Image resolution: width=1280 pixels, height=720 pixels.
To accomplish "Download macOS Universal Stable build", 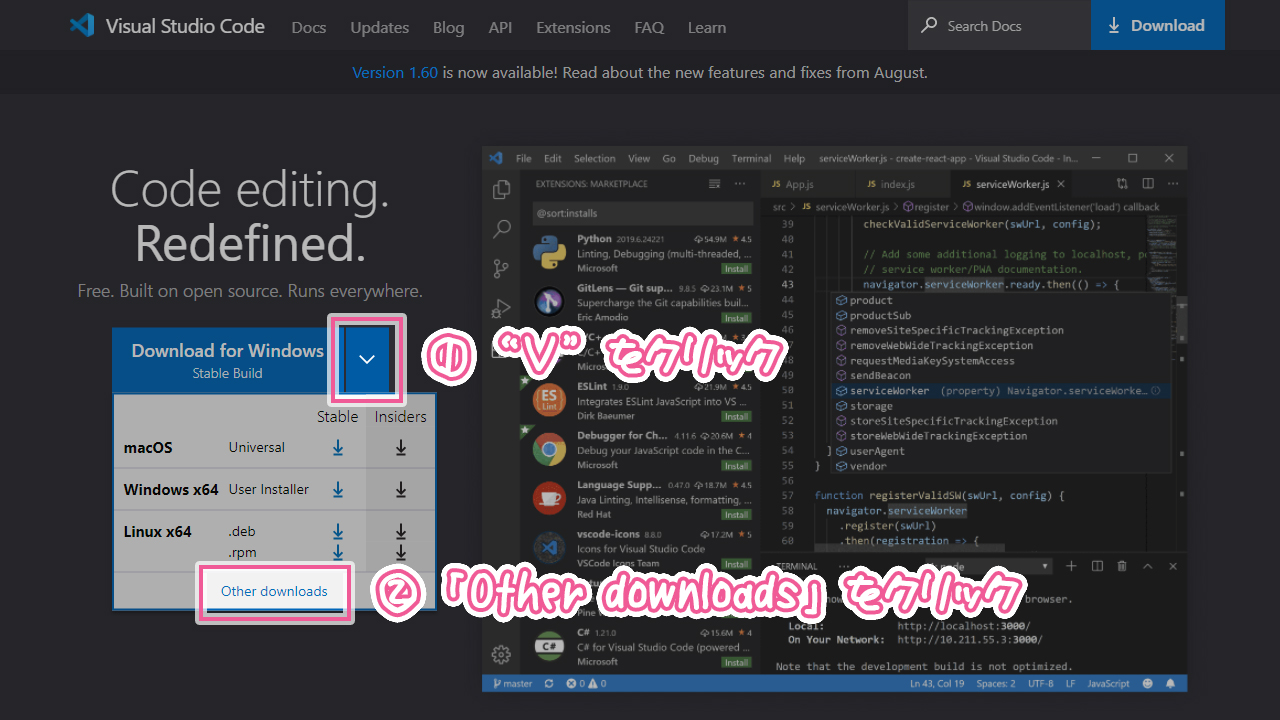I will coord(338,448).
